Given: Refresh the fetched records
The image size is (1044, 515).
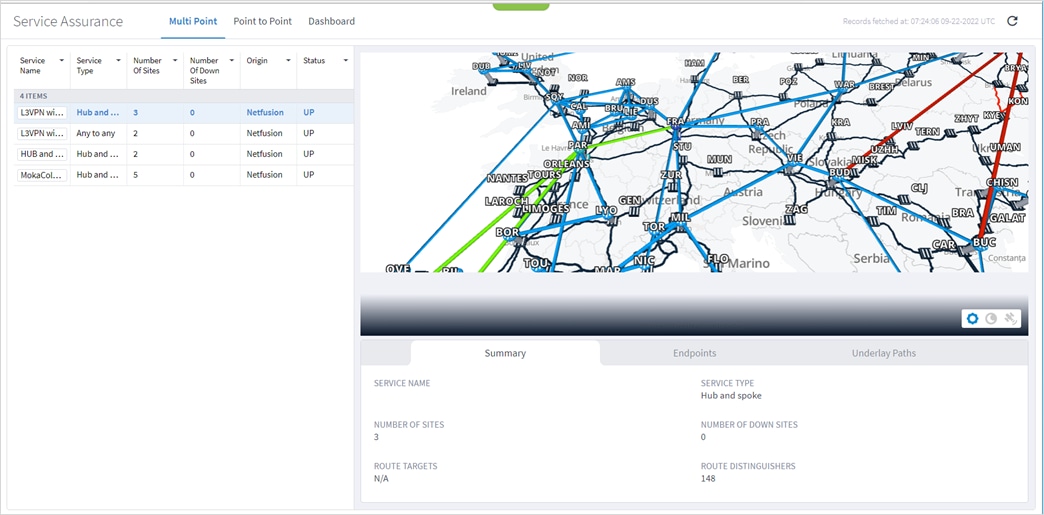Looking at the screenshot, I should [x=1012, y=21].
